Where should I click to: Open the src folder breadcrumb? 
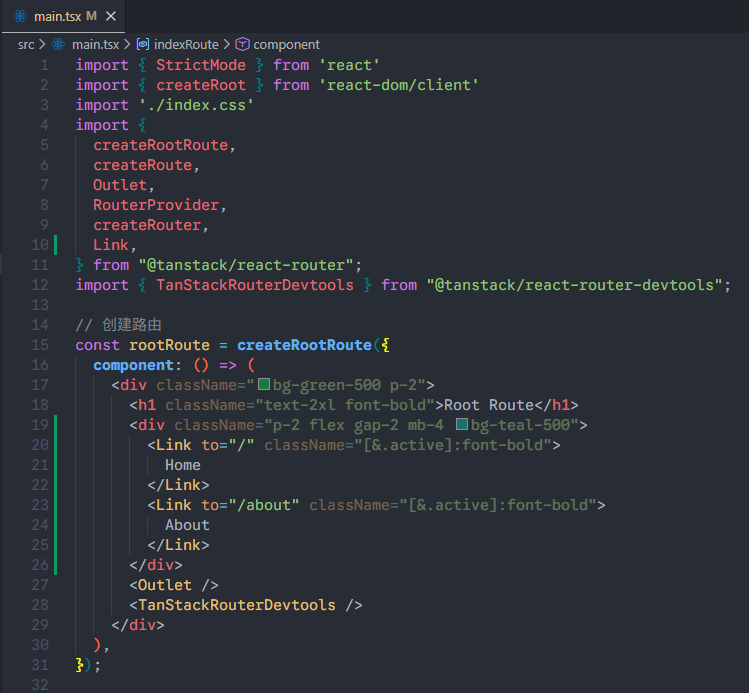27,44
